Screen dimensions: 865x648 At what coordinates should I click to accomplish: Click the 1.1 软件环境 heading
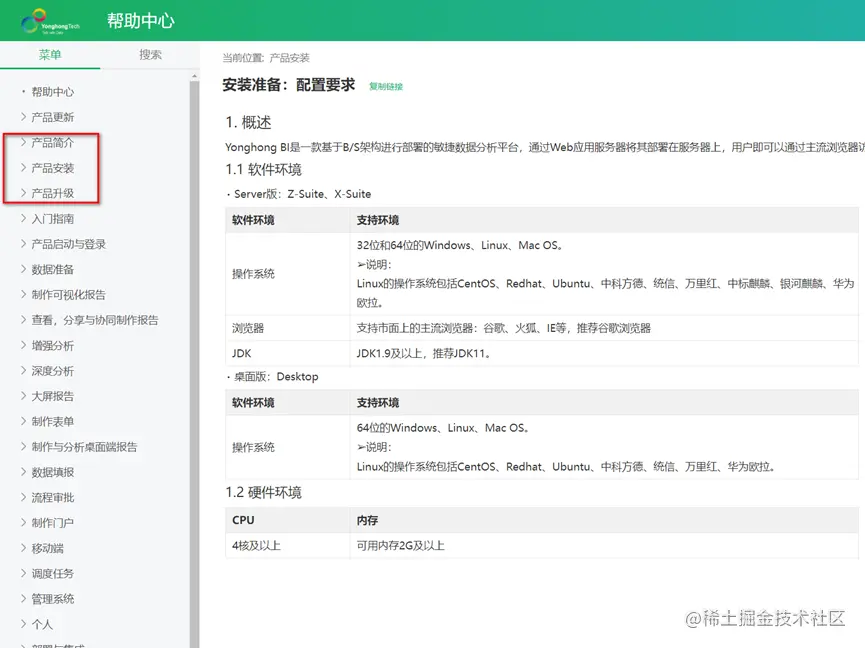point(263,169)
